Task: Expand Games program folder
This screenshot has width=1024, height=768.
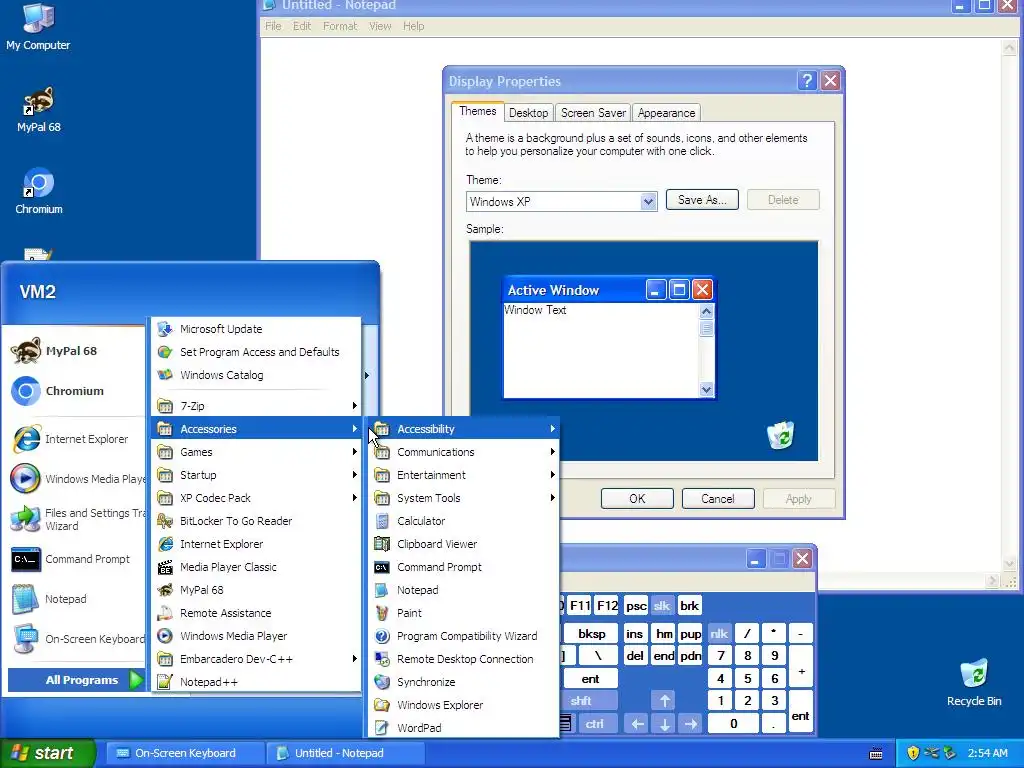Action: (257, 452)
